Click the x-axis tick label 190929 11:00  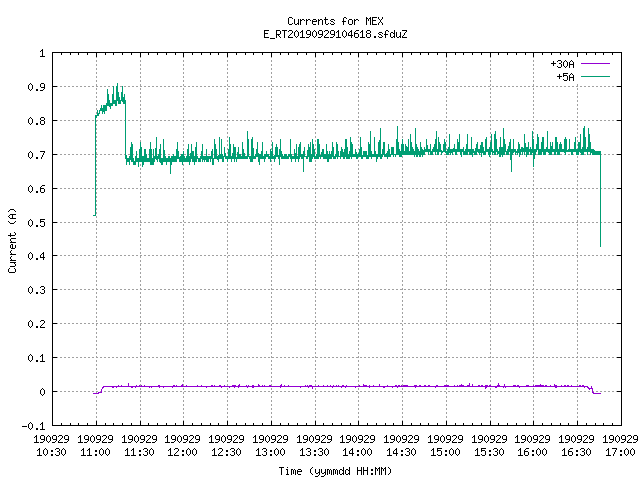click(x=96, y=446)
